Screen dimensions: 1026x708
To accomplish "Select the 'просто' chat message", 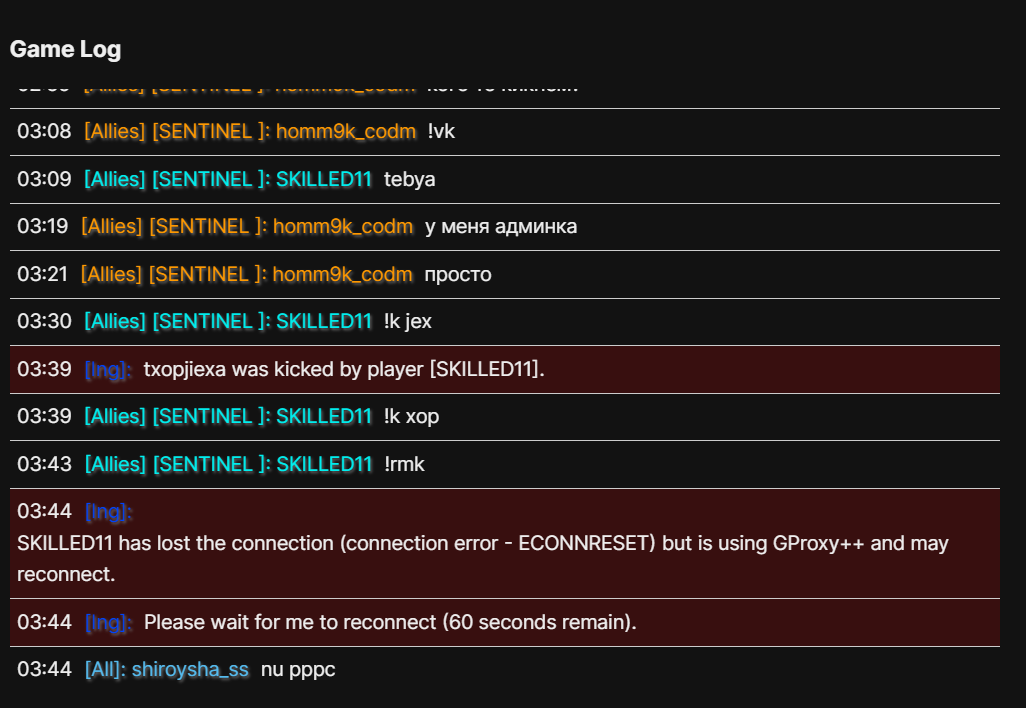I will pyautogui.click(x=458, y=274).
